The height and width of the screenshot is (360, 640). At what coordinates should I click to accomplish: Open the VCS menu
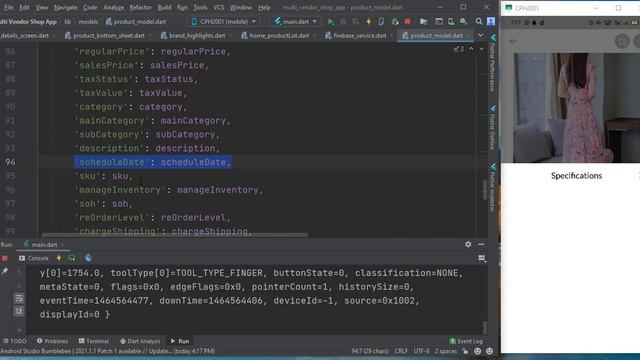(219, 7)
